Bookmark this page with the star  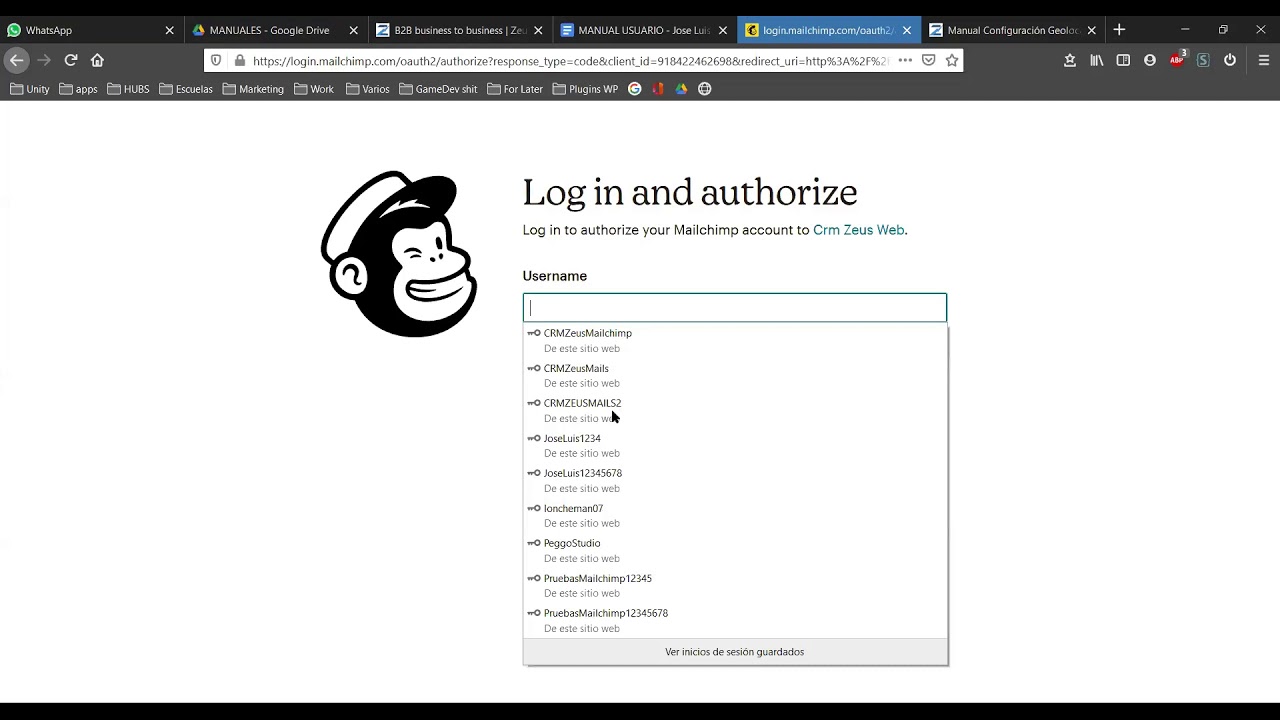[952, 60]
